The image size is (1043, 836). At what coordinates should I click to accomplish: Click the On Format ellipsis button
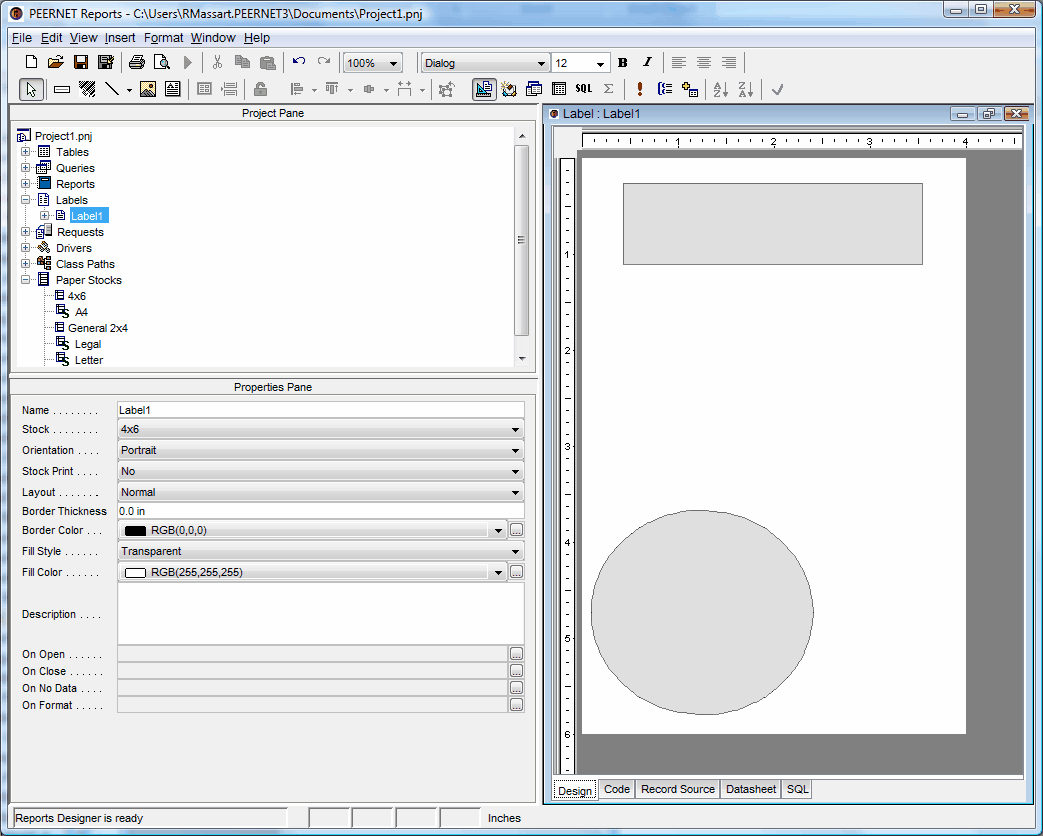pos(516,705)
